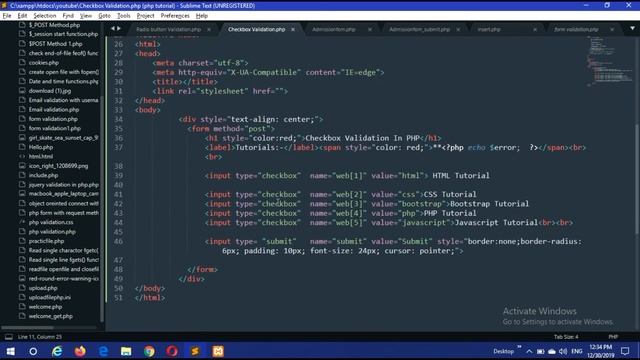Open the Goto menu
The width and height of the screenshot is (640, 360).
coord(104,16)
